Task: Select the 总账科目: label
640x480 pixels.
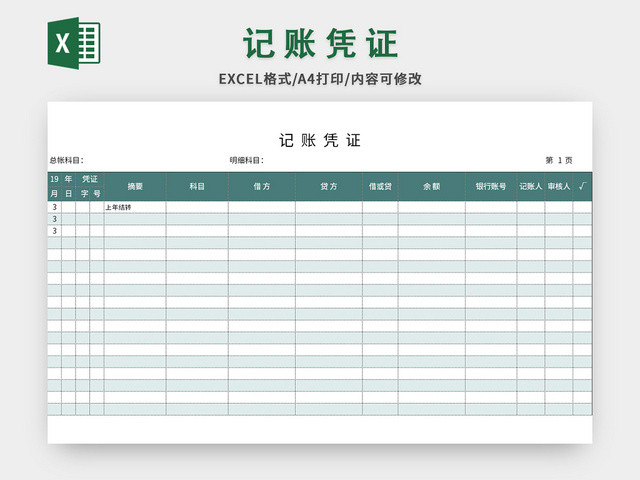Action: (x=67, y=160)
